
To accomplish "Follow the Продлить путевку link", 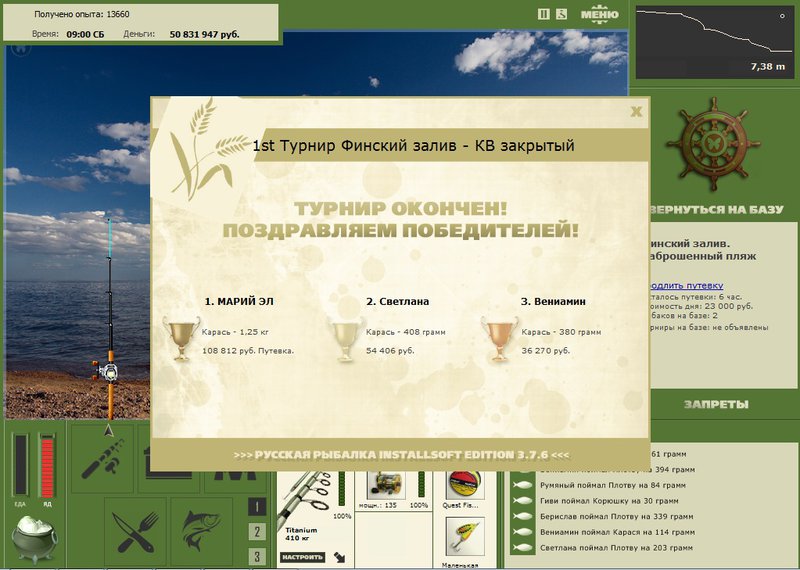I will click(687, 286).
